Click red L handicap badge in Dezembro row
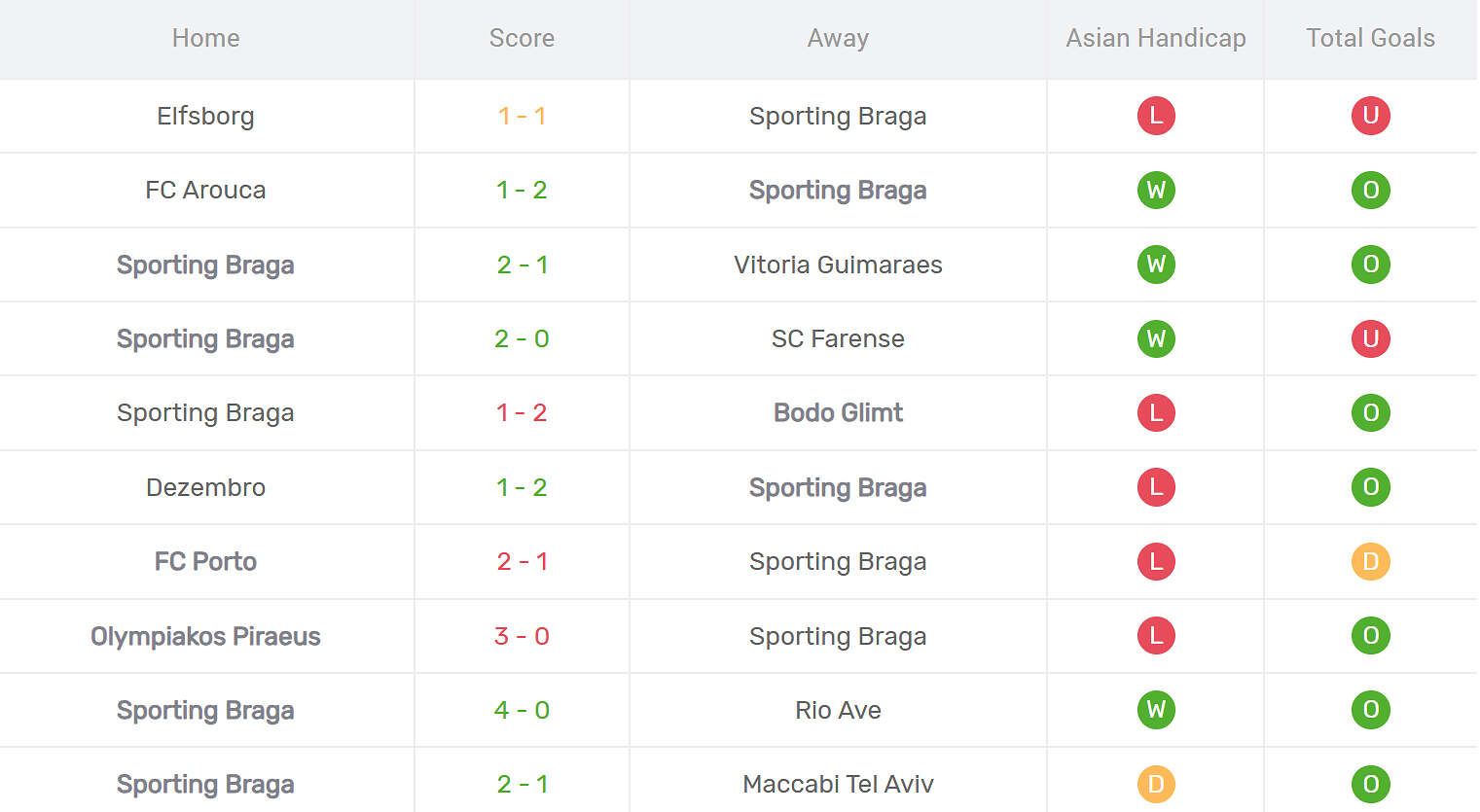 point(1156,487)
